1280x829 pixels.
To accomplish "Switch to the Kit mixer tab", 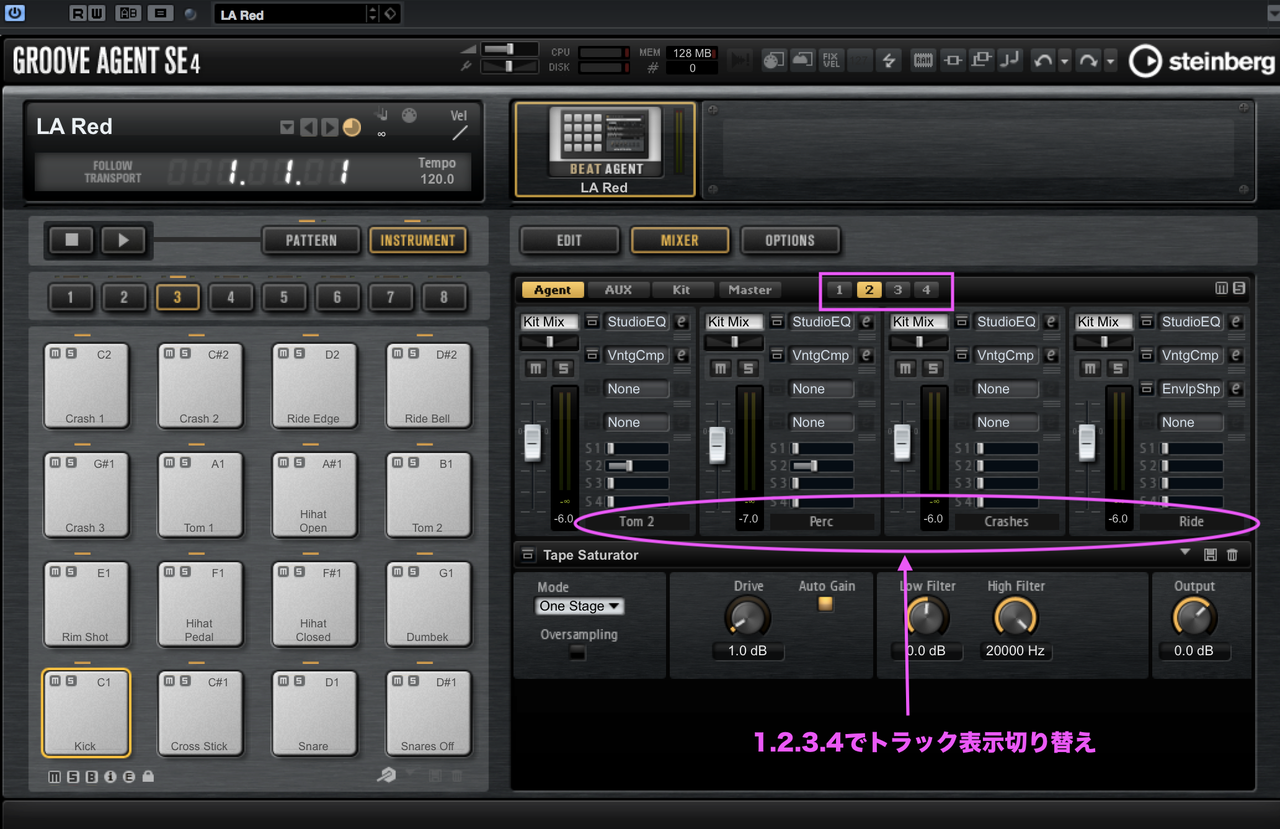I will tap(681, 290).
